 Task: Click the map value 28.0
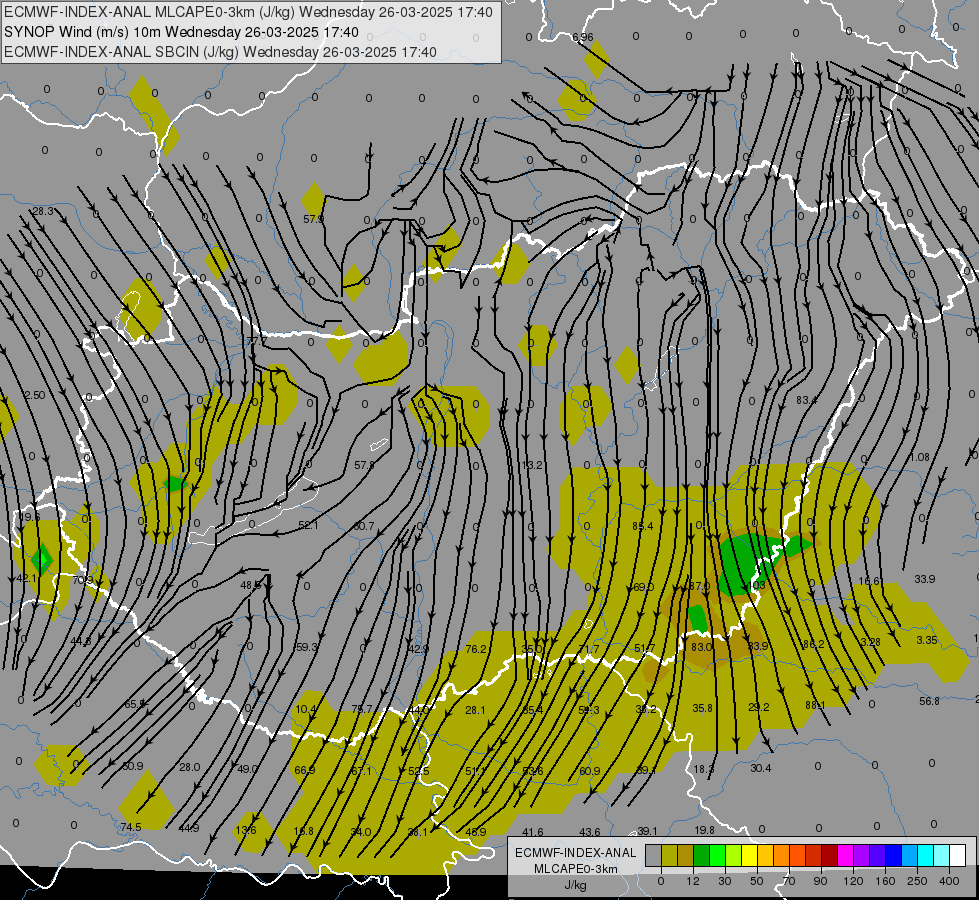(x=189, y=767)
